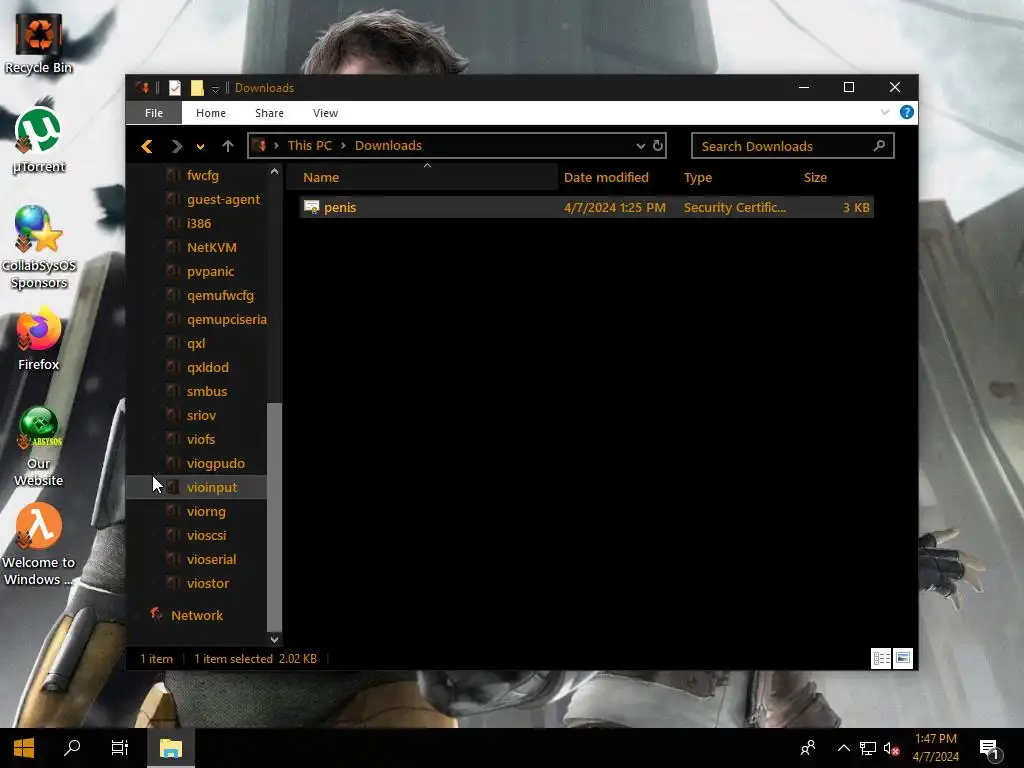
Task: Show hidden system tray icons
Action: (x=844, y=748)
